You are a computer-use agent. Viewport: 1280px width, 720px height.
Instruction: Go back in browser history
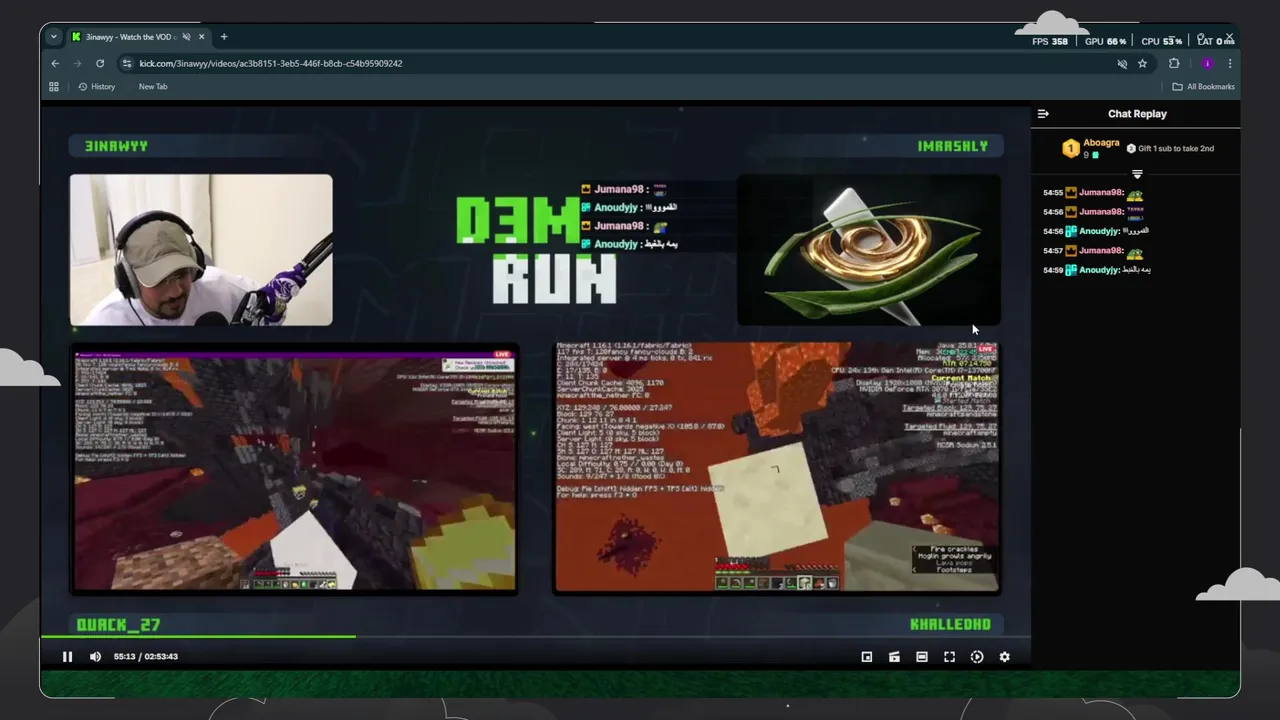click(55, 63)
